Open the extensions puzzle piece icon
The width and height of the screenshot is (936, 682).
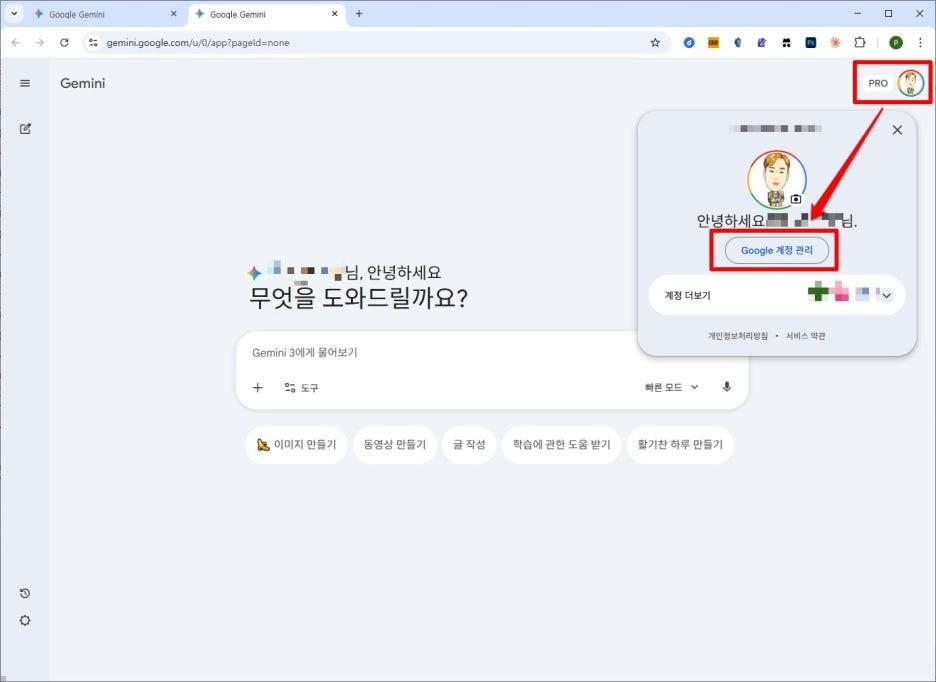tap(860, 42)
